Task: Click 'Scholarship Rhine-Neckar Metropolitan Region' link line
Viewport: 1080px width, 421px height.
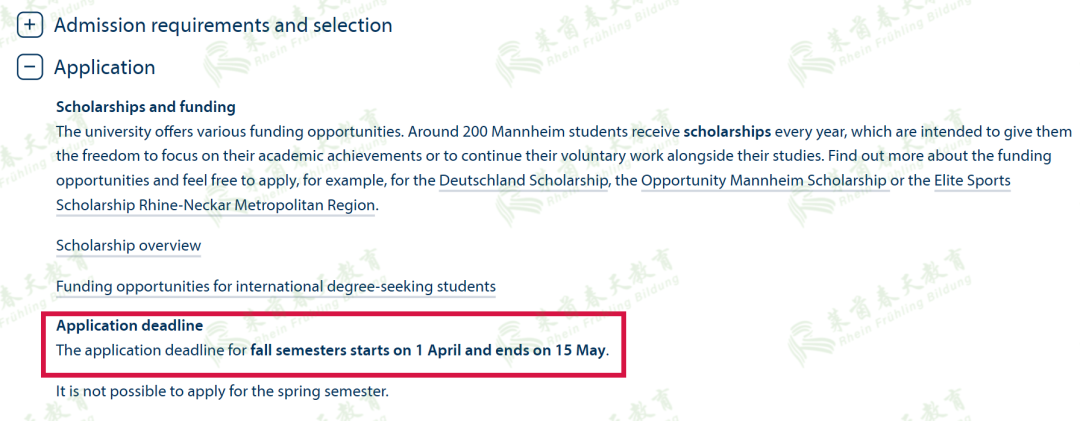Action: [216, 204]
